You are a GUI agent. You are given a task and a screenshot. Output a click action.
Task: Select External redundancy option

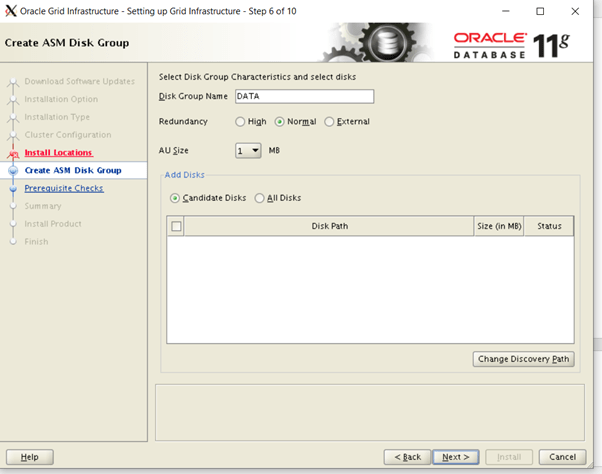(330, 122)
